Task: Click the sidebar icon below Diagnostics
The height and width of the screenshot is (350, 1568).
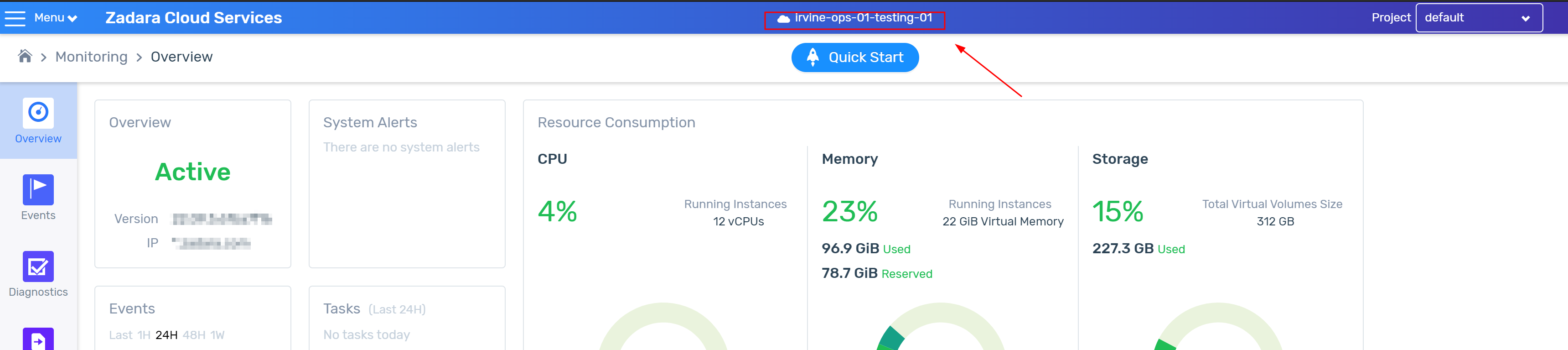Action: click(38, 339)
